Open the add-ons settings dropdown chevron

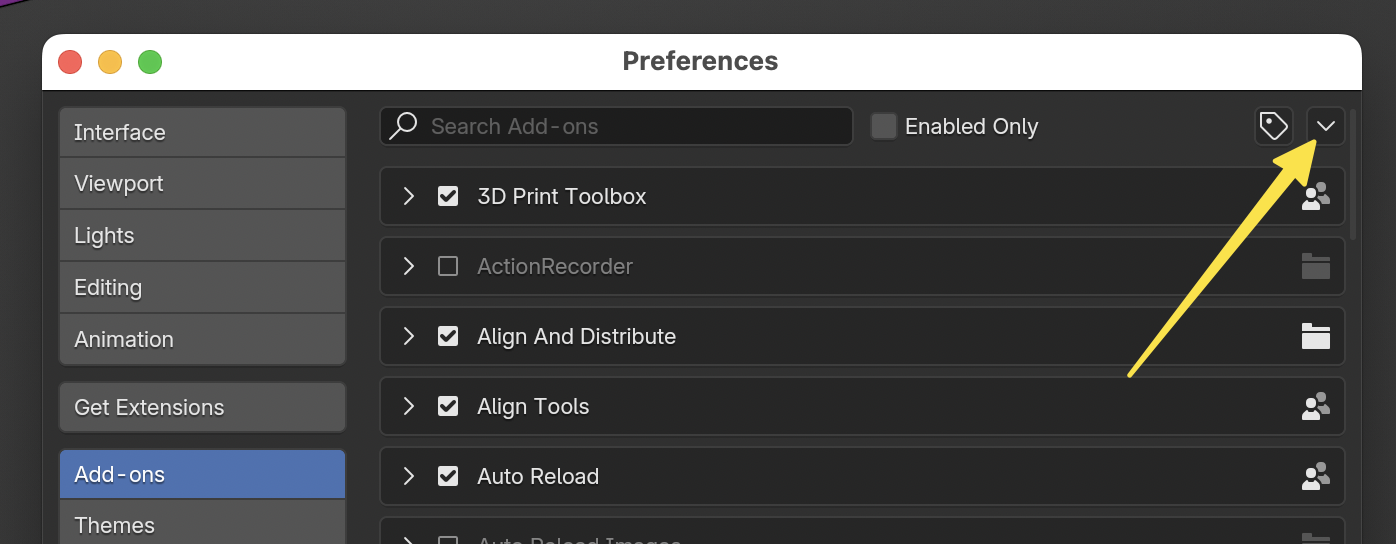pyautogui.click(x=1326, y=126)
